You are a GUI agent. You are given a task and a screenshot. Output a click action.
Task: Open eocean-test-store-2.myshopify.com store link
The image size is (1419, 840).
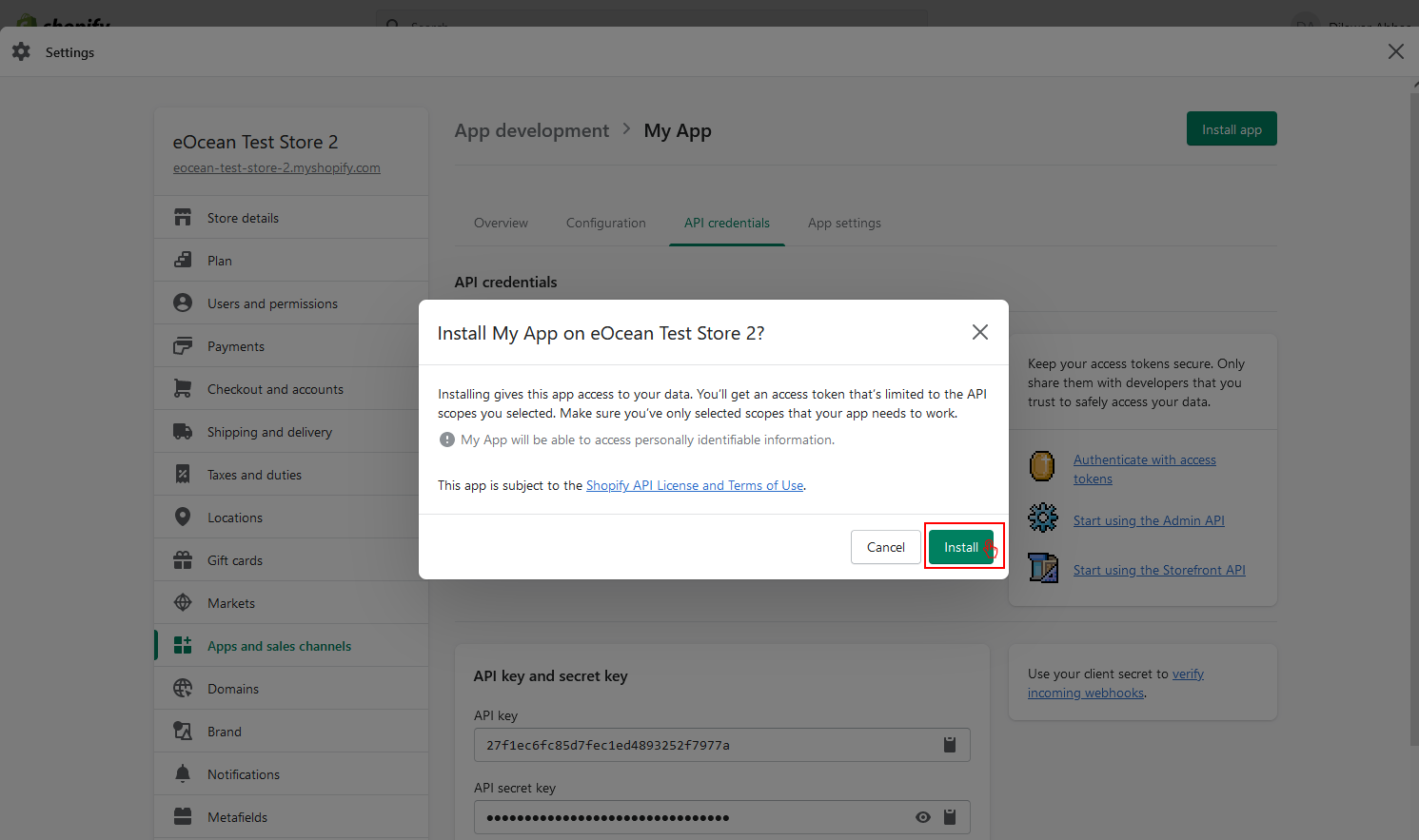click(x=276, y=167)
